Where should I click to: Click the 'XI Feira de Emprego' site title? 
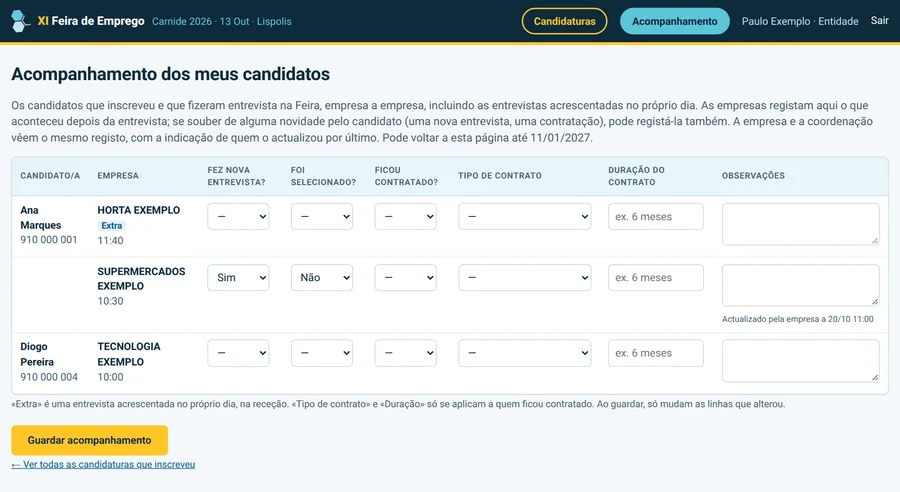[x=91, y=21]
